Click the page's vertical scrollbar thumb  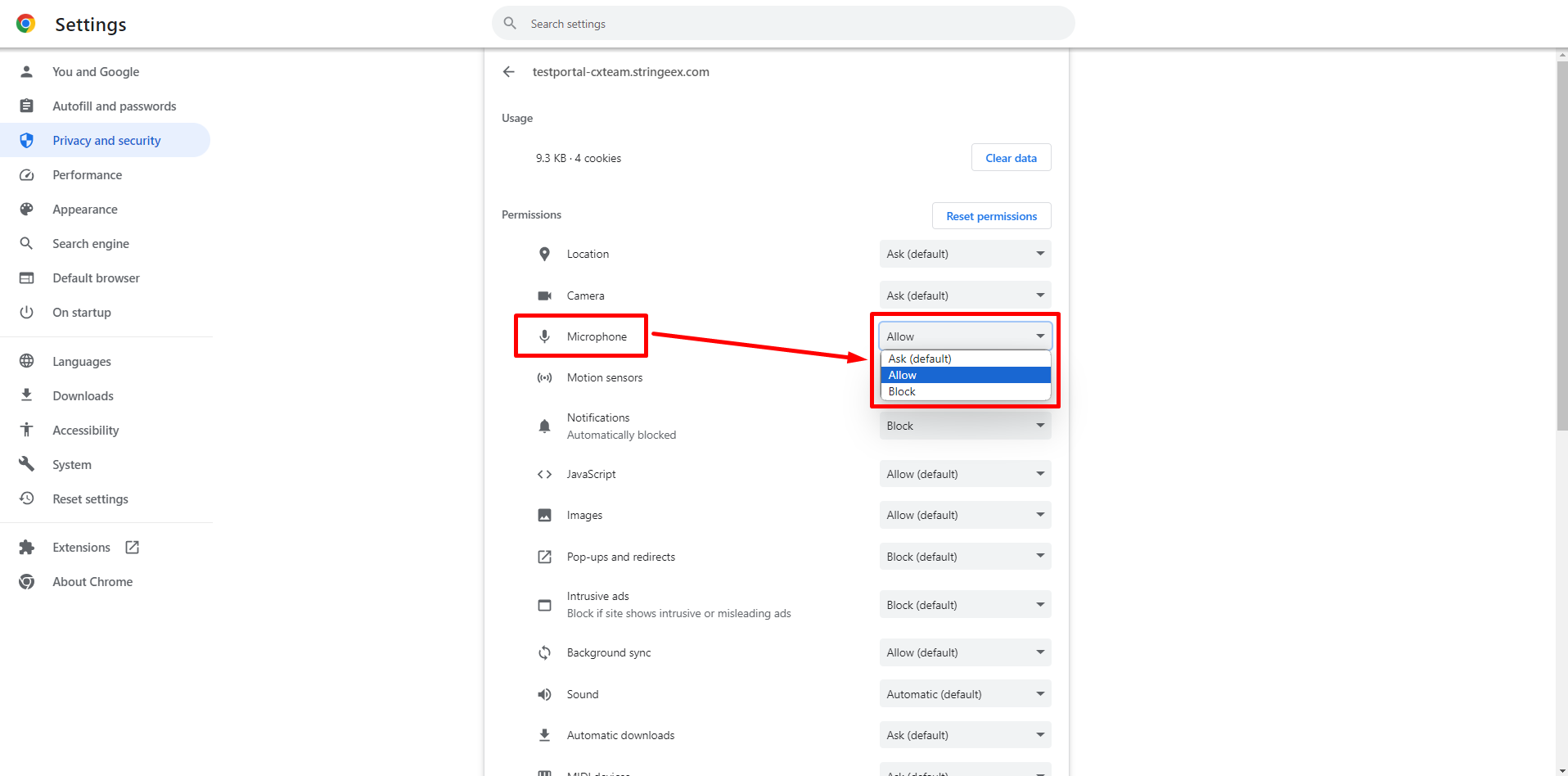coord(1561,246)
